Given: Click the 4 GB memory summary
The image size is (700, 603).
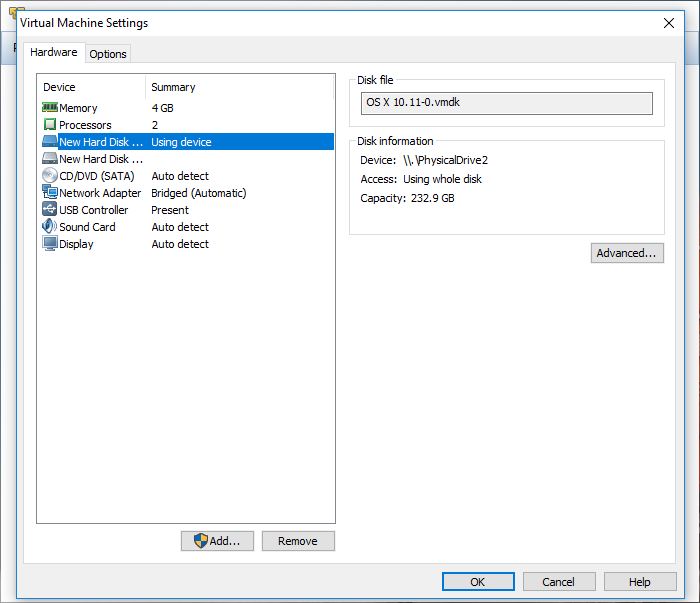Looking at the screenshot, I should [162, 108].
